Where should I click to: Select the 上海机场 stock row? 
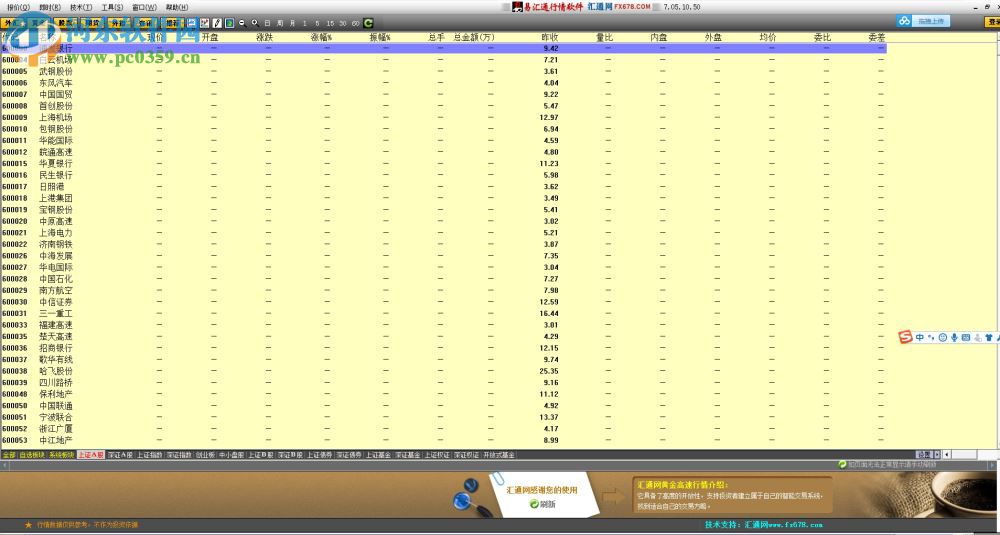click(443, 117)
